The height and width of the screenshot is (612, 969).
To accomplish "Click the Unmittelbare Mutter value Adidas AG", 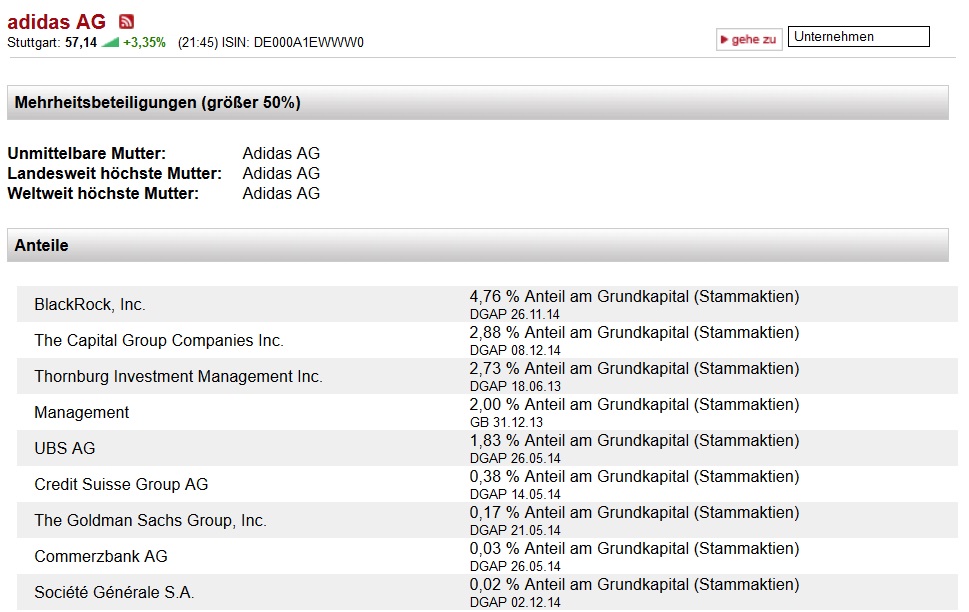I will click(x=281, y=154).
